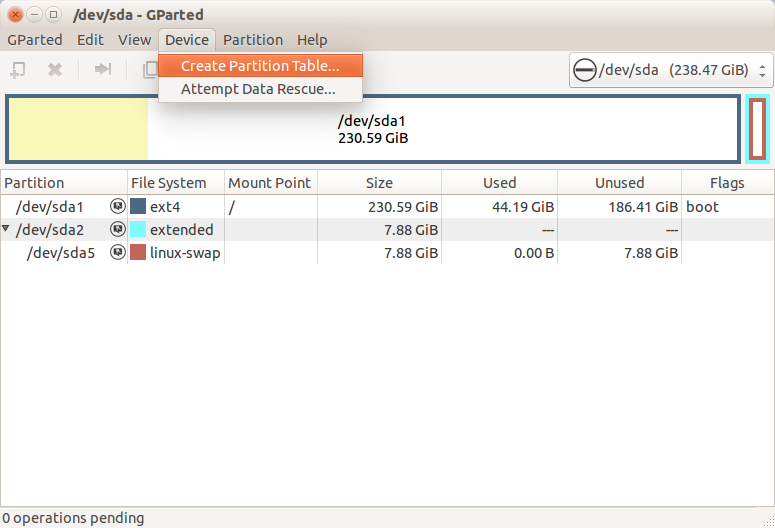Click the New partition toolbar icon
The height and width of the screenshot is (528, 775).
click(18, 70)
